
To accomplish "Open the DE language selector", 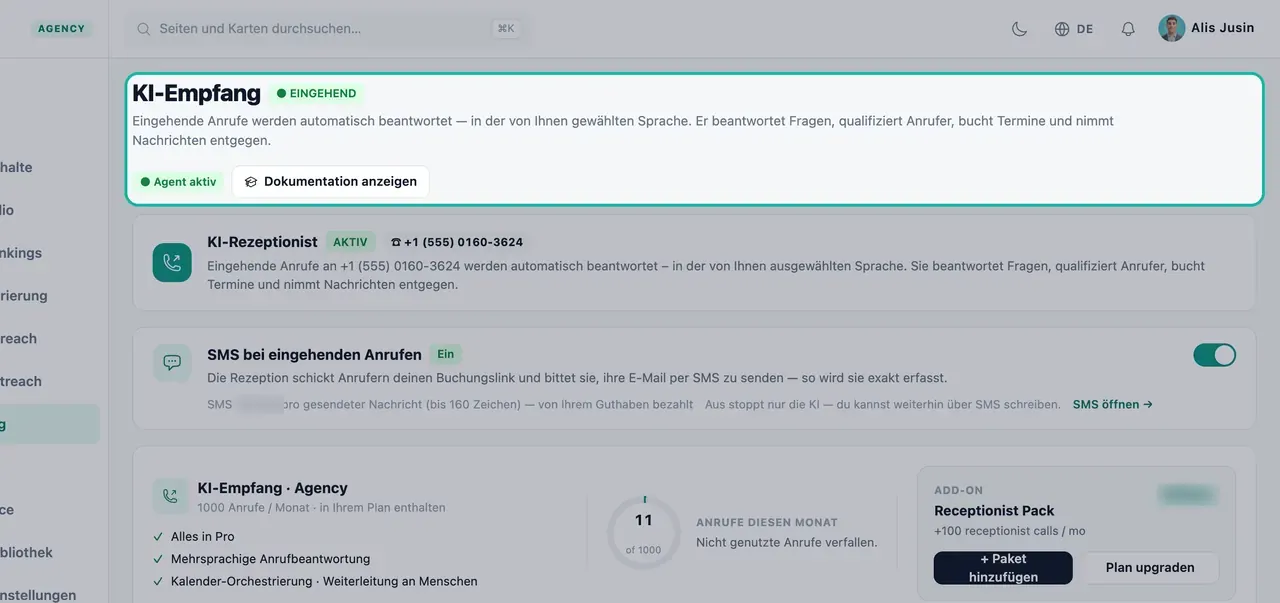I will click(x=1074, y=29).
